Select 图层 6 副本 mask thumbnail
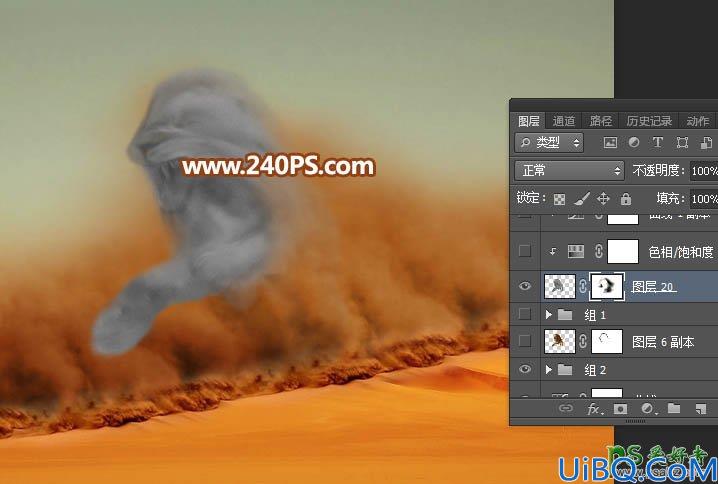Image resolution: width=718 pixels, height=484 pixels. 607,342
